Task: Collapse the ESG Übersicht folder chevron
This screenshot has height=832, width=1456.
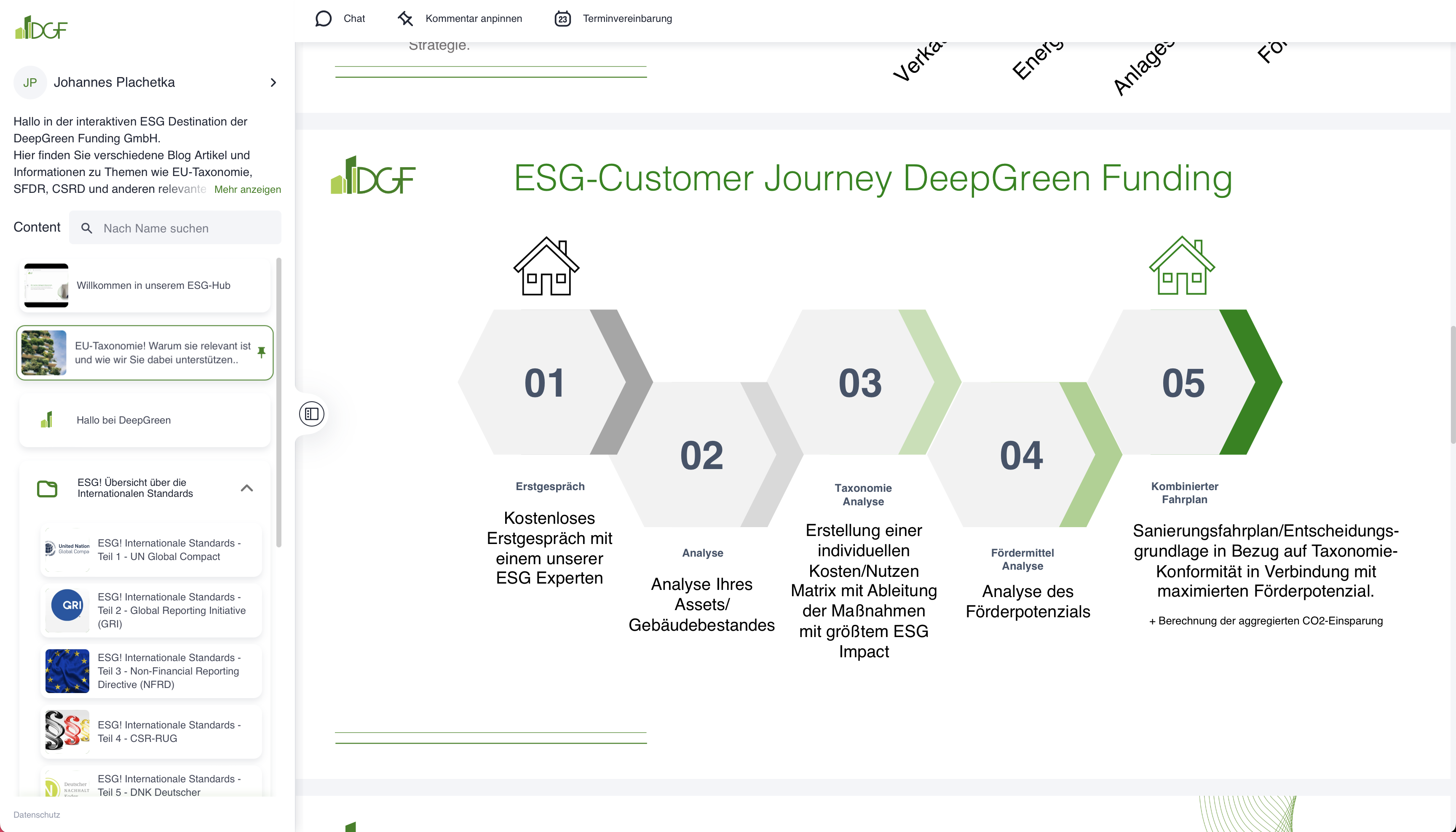Action: tap(247, 488)
